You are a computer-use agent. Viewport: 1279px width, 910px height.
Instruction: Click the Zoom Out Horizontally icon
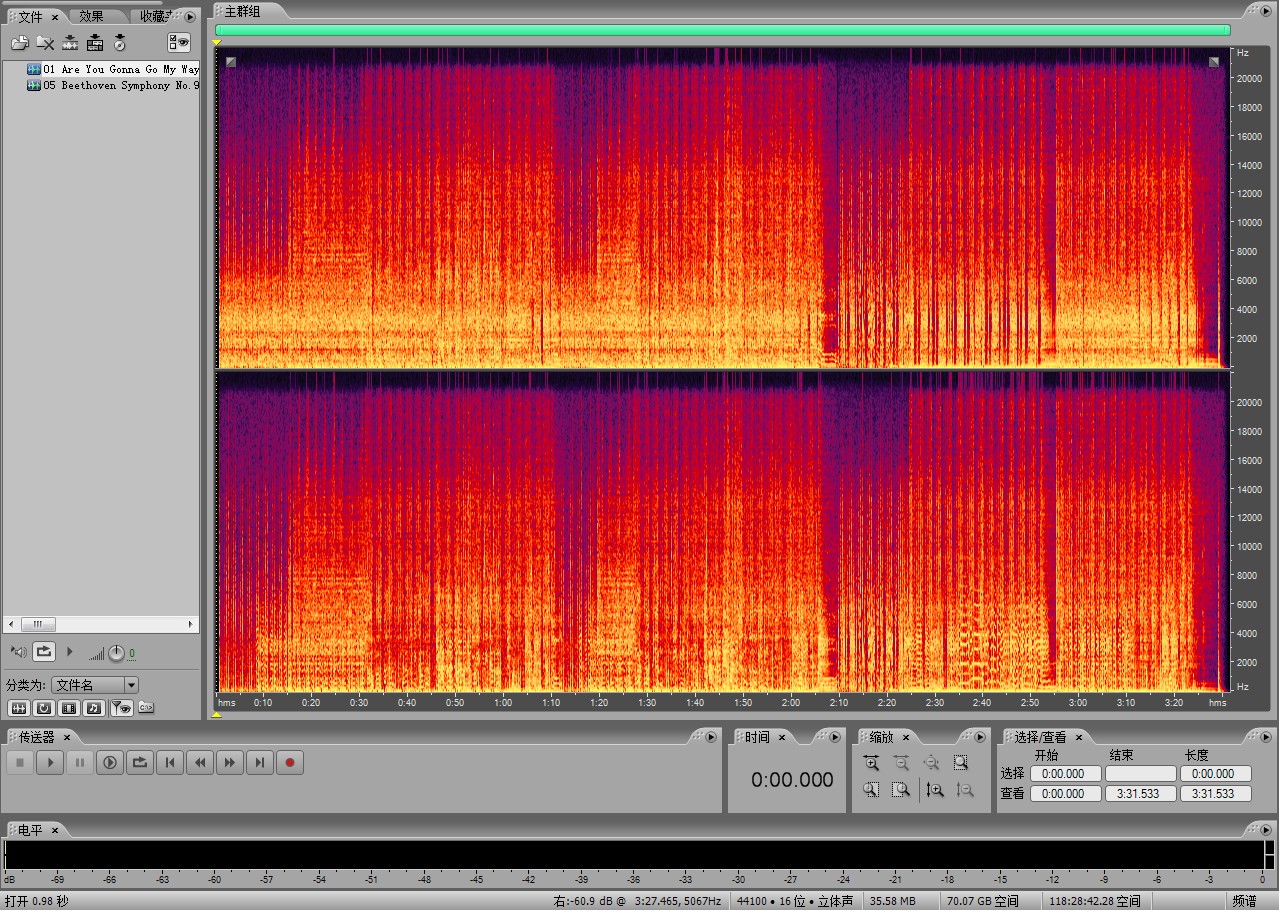tap(901, 763)
